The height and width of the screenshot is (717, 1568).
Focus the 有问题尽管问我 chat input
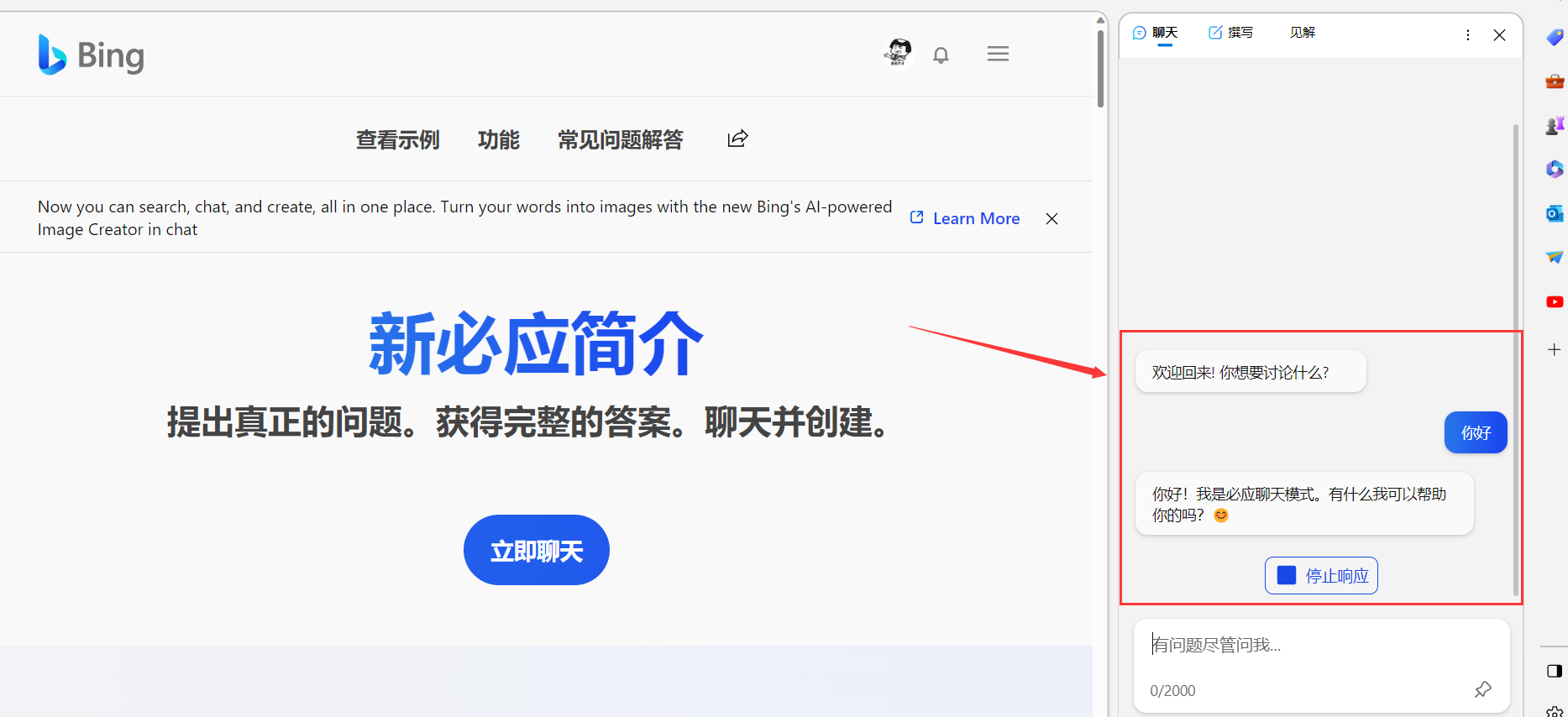(1321, 645)
